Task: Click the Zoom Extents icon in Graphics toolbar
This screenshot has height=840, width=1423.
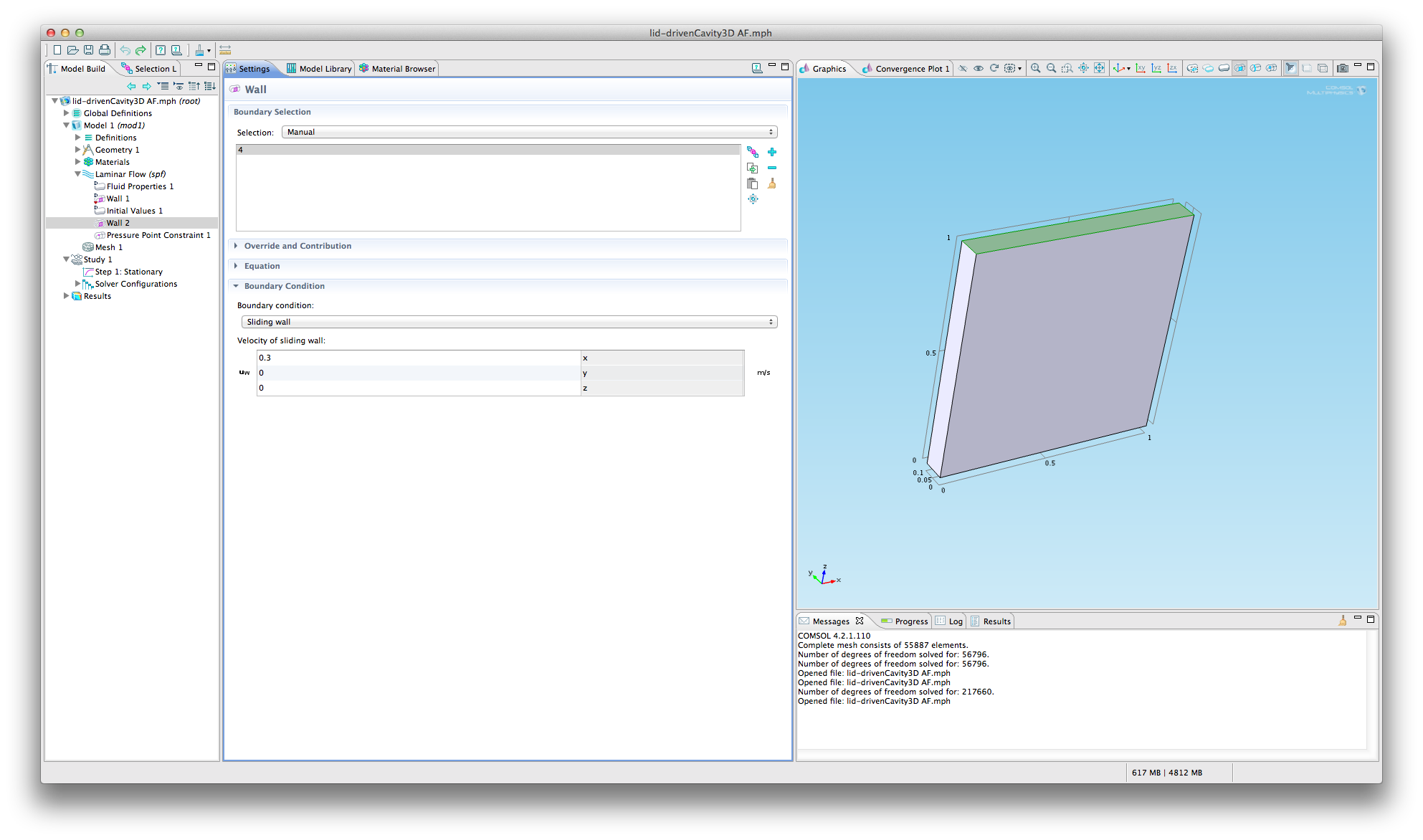Action: tap(1099, 69)
